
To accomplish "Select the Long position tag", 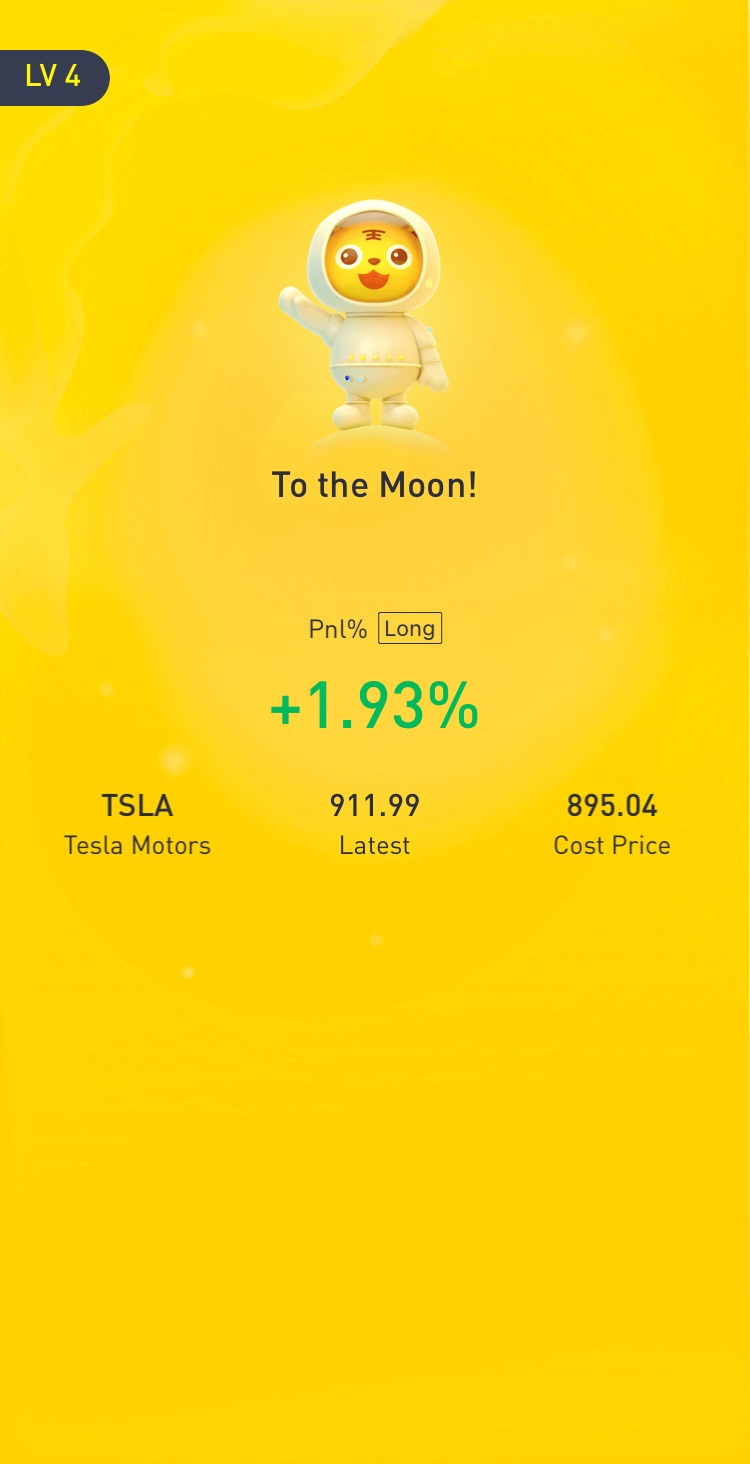I will tap(410, 629).
